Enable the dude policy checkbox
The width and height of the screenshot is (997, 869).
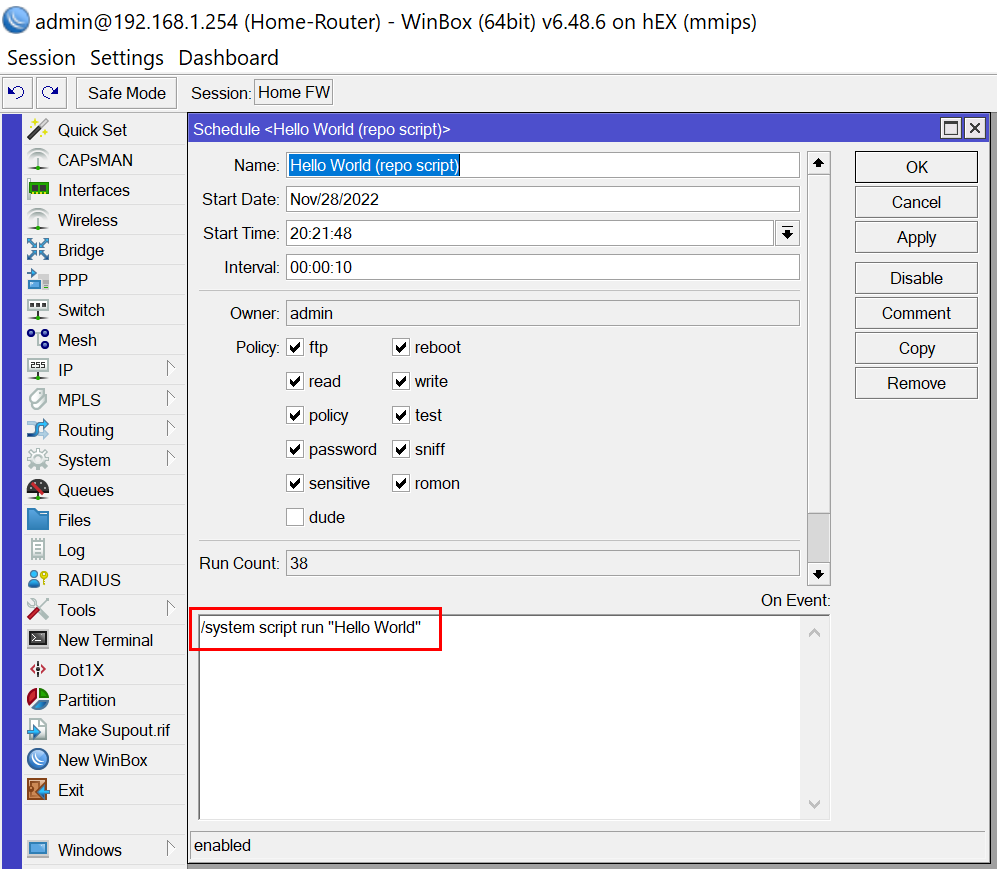[295, 518]
